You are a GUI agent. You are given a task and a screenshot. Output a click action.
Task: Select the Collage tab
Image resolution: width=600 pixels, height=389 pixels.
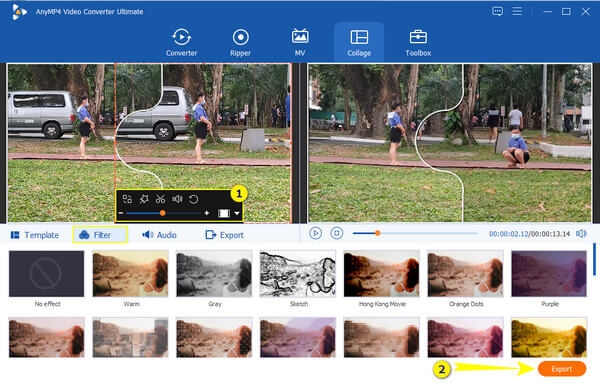[359, 42]
